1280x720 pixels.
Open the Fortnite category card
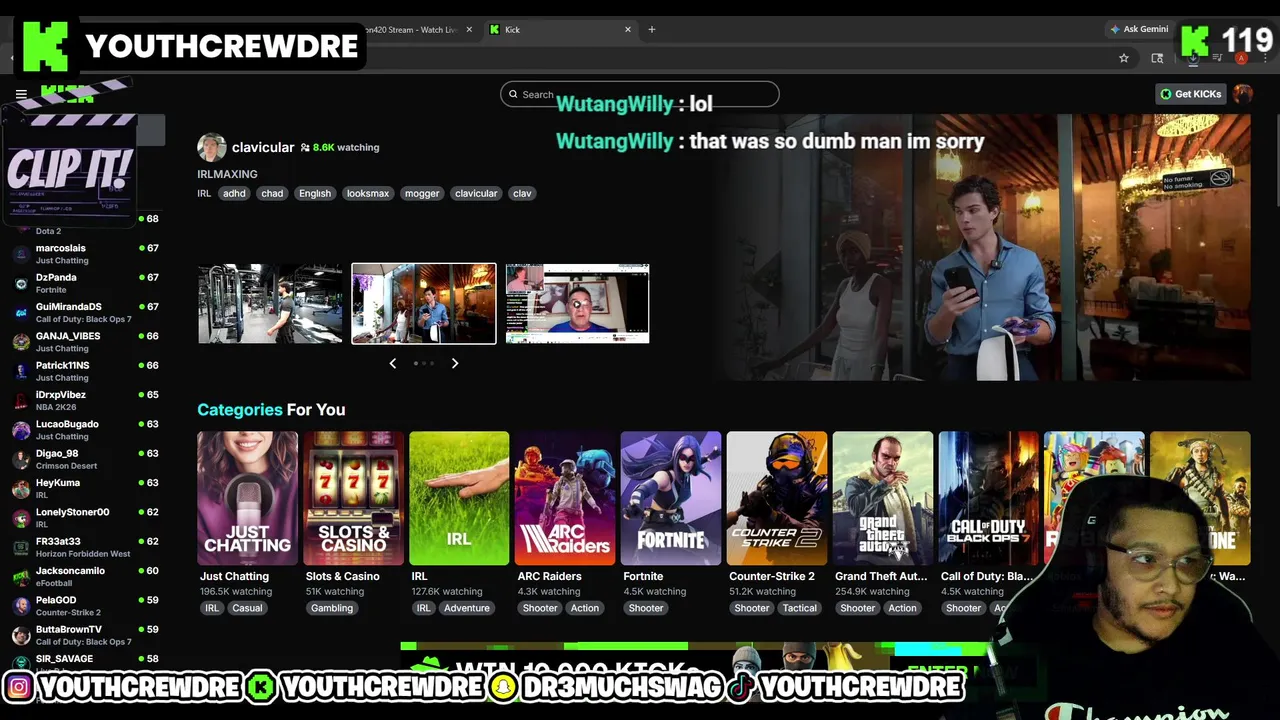[x=671, y=498]
